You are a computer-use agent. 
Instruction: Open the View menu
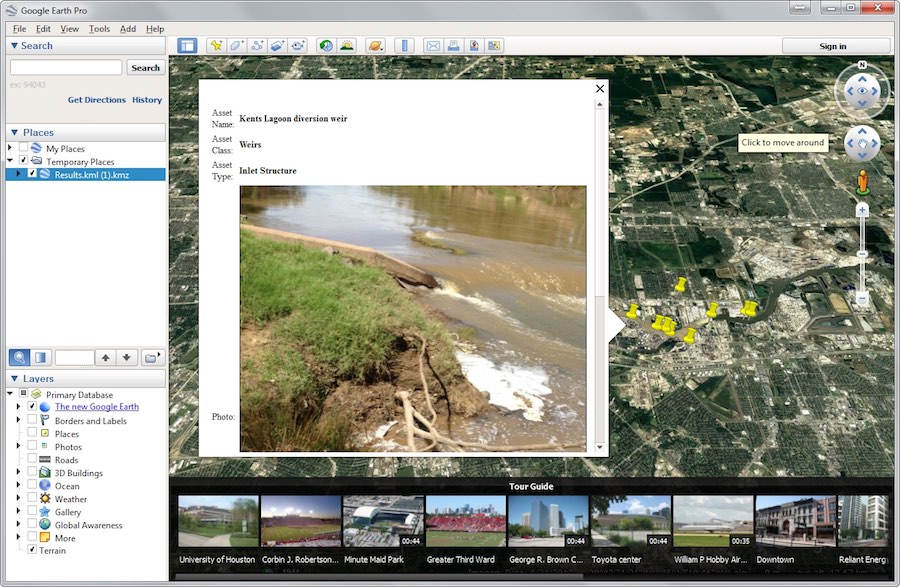pos(69,29)
